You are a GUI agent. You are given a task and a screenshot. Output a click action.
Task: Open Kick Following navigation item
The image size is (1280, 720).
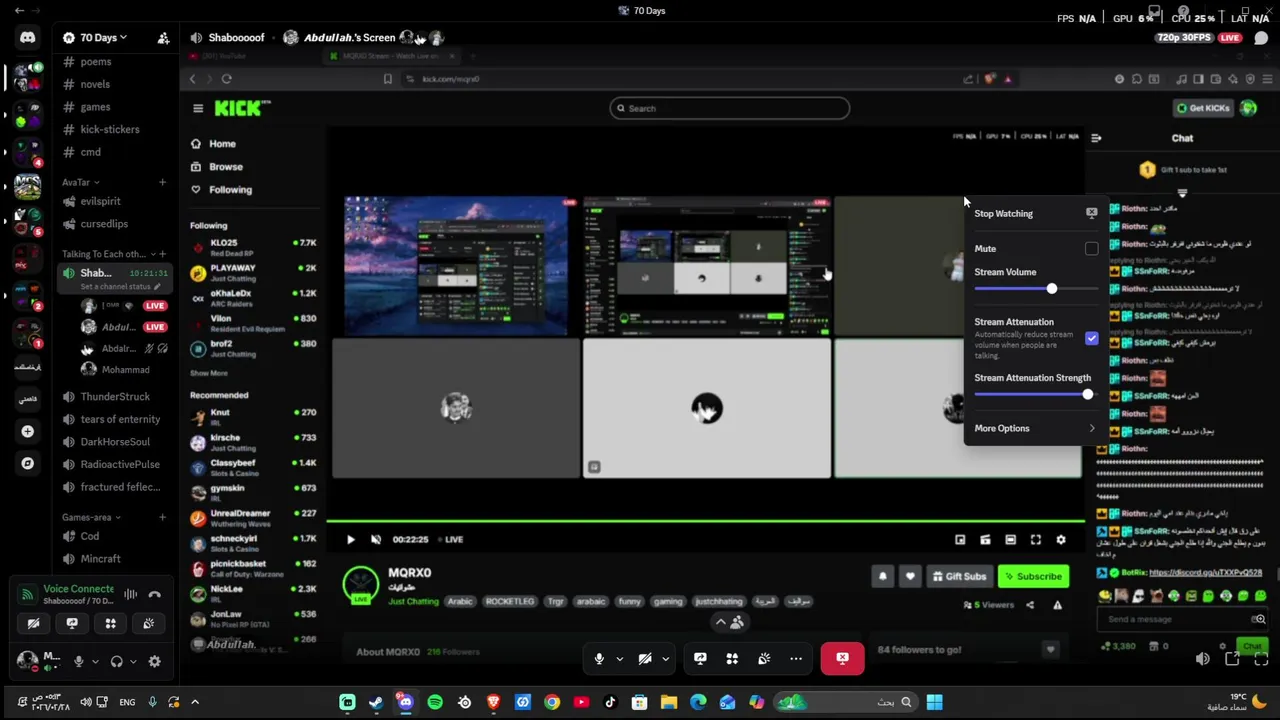[230, 190]
